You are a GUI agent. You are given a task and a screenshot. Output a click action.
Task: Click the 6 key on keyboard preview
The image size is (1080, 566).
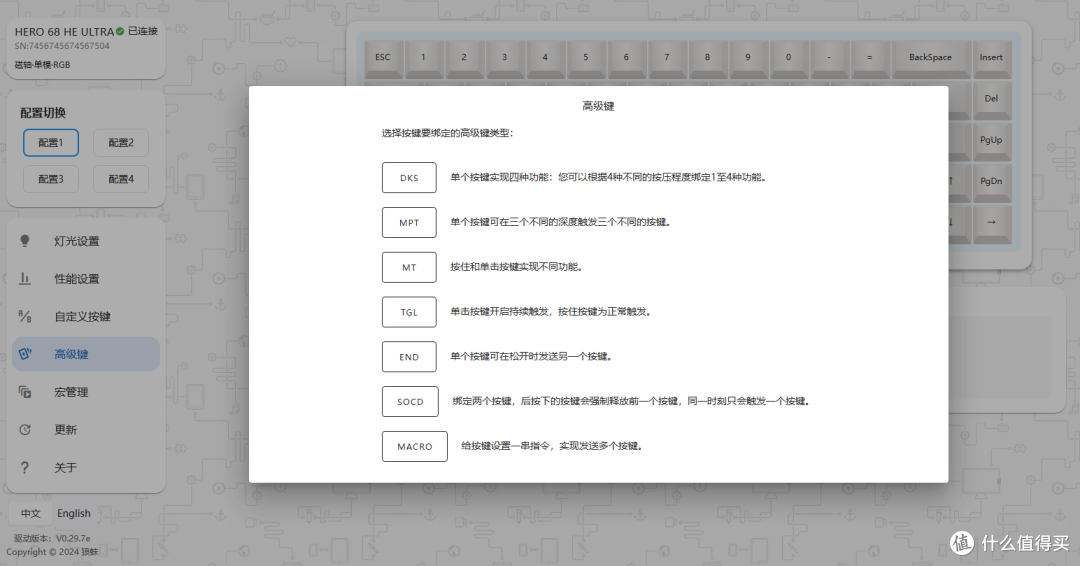(626, 58)
